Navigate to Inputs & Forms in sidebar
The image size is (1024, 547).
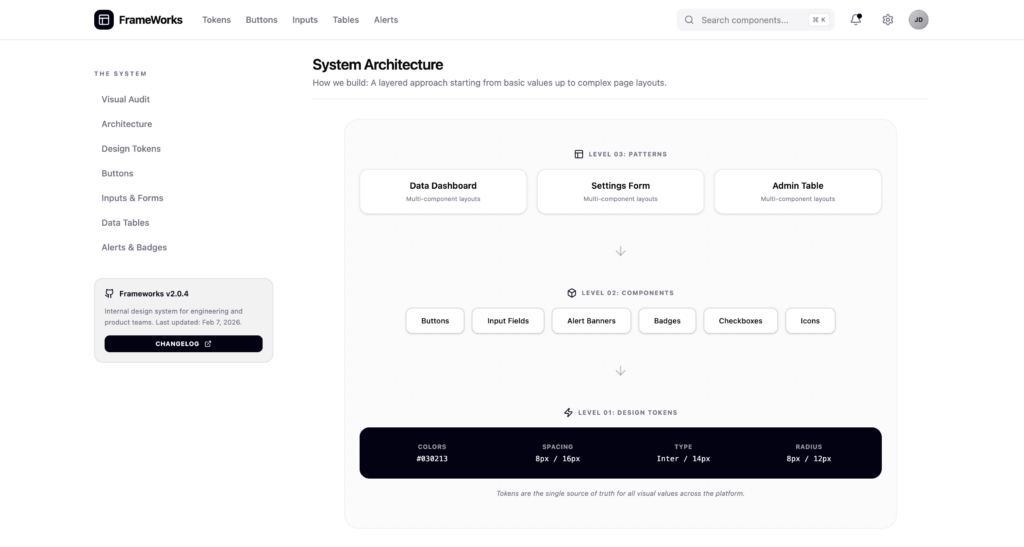132,198
